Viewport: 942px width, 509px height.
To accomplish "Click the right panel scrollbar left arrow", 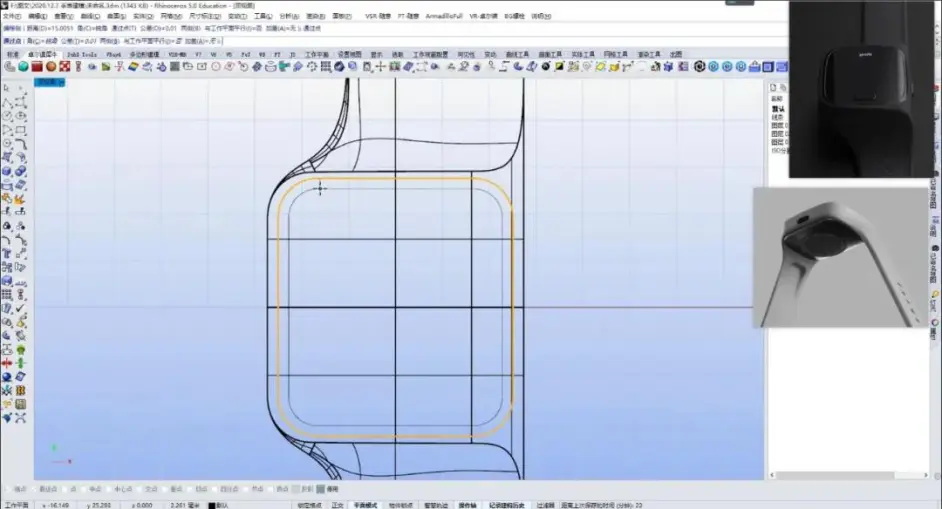I will tap(773, 475).
